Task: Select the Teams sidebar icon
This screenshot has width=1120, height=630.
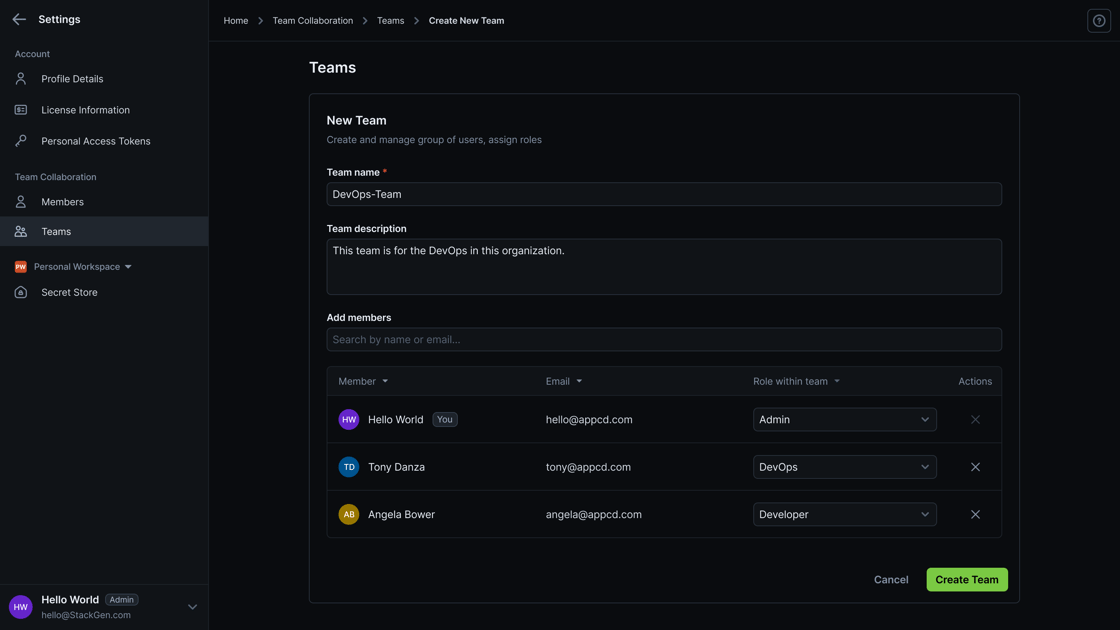Action: coord(20,231)
